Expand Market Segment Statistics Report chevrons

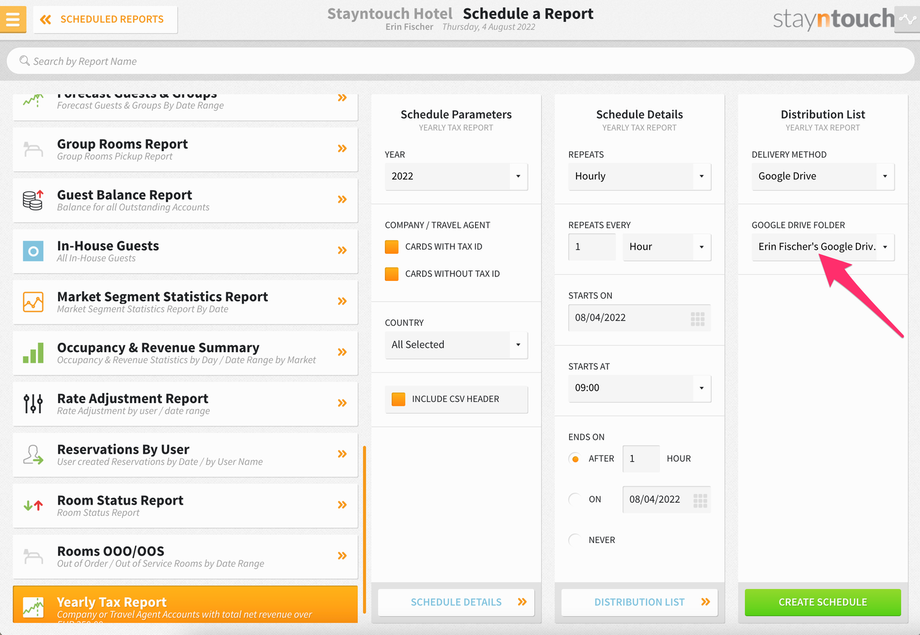(x=342, y=301)
